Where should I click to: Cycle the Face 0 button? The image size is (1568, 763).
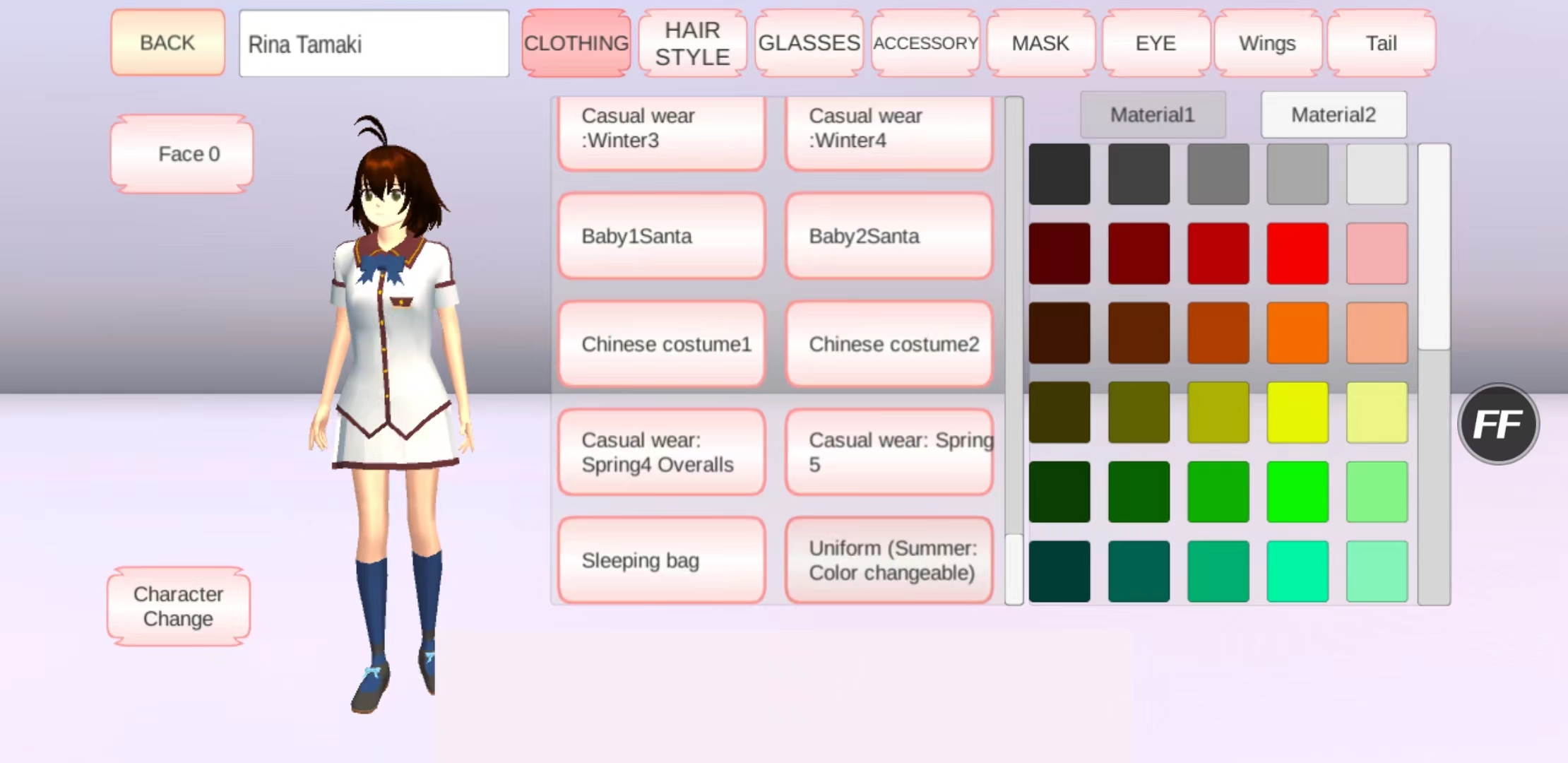point(182,154)
